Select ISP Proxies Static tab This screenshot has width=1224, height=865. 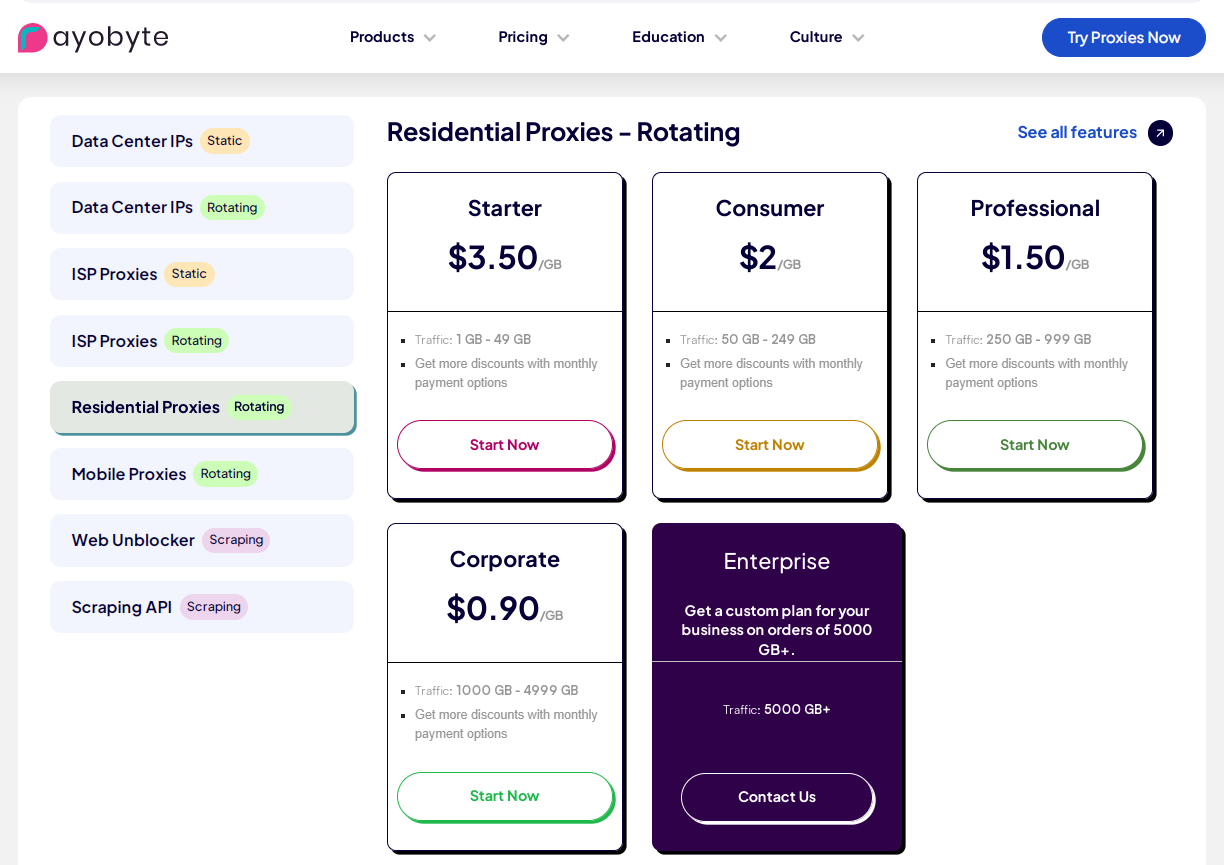pyautogui.click(x=202, y=274)
